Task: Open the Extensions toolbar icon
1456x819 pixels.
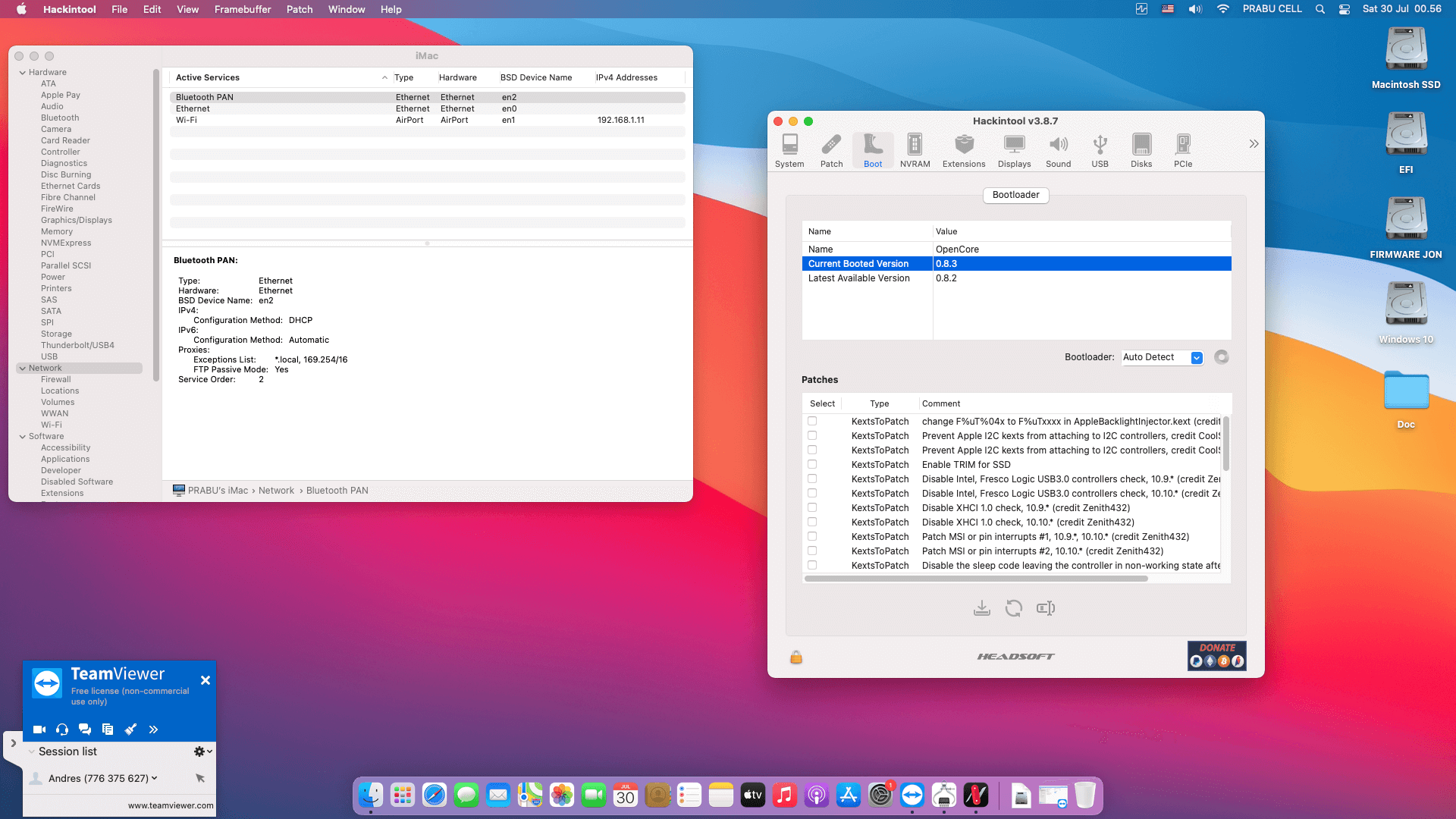Action: (x=963, y=150)
